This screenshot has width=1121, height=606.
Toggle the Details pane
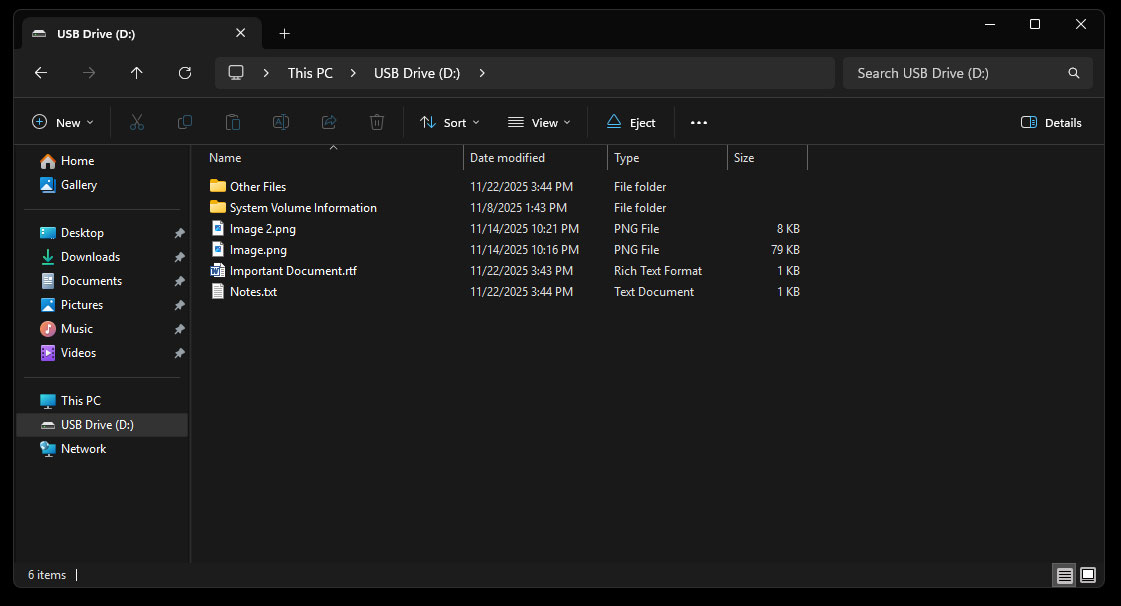tap(1051, 122)
